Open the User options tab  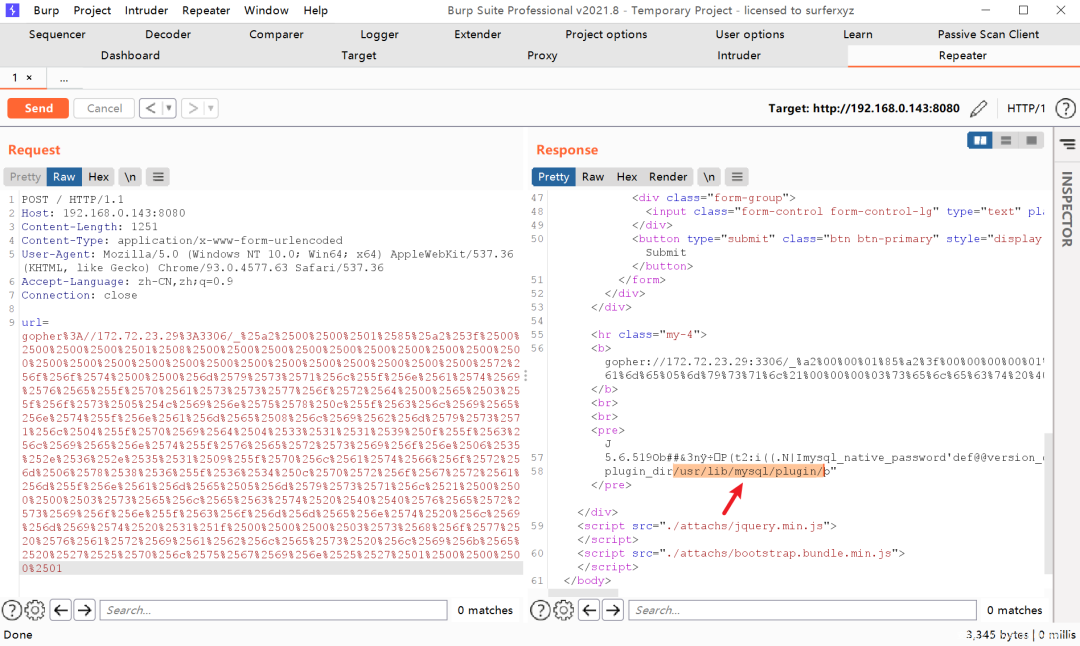750,34
